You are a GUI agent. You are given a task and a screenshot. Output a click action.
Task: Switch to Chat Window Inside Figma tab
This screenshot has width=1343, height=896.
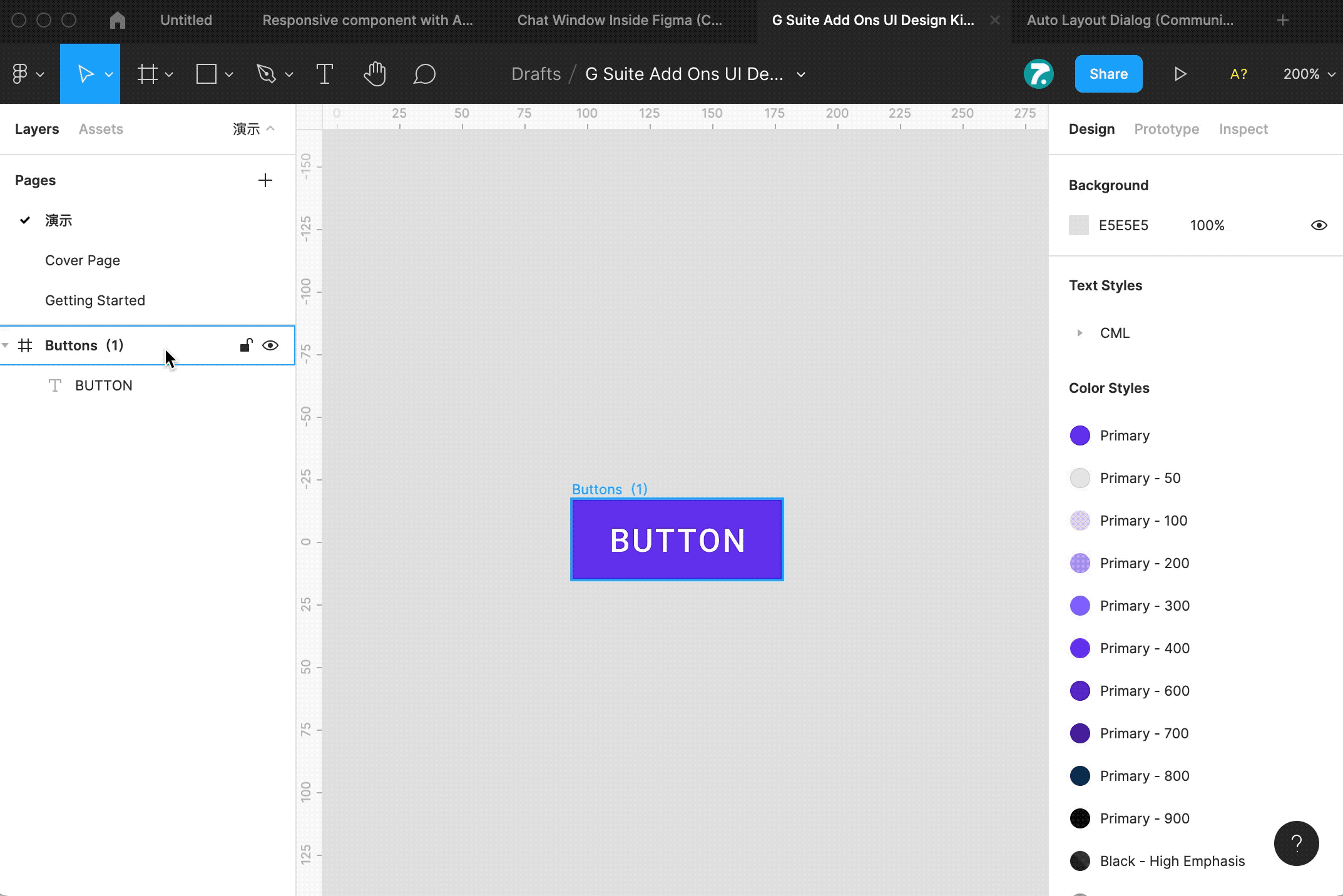620,20
